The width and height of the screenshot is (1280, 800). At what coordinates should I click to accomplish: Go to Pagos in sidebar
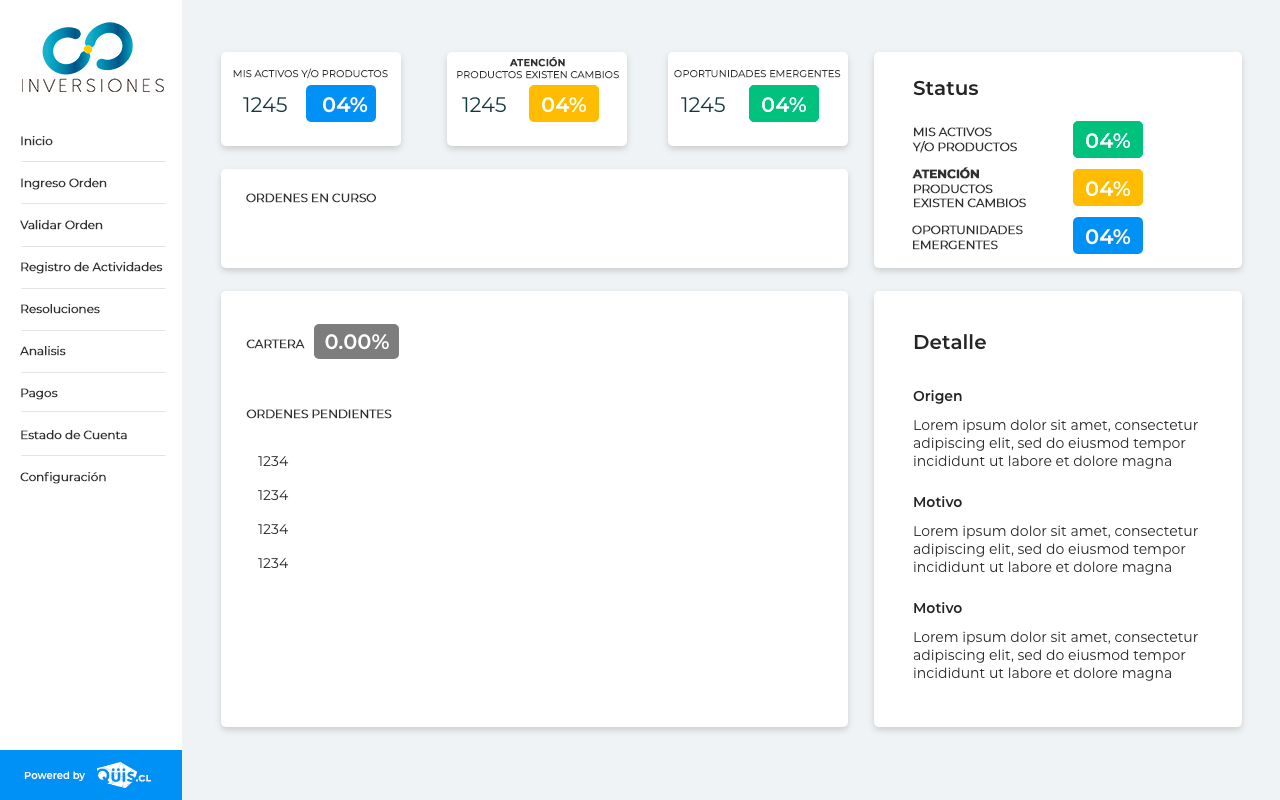(39, 393)
